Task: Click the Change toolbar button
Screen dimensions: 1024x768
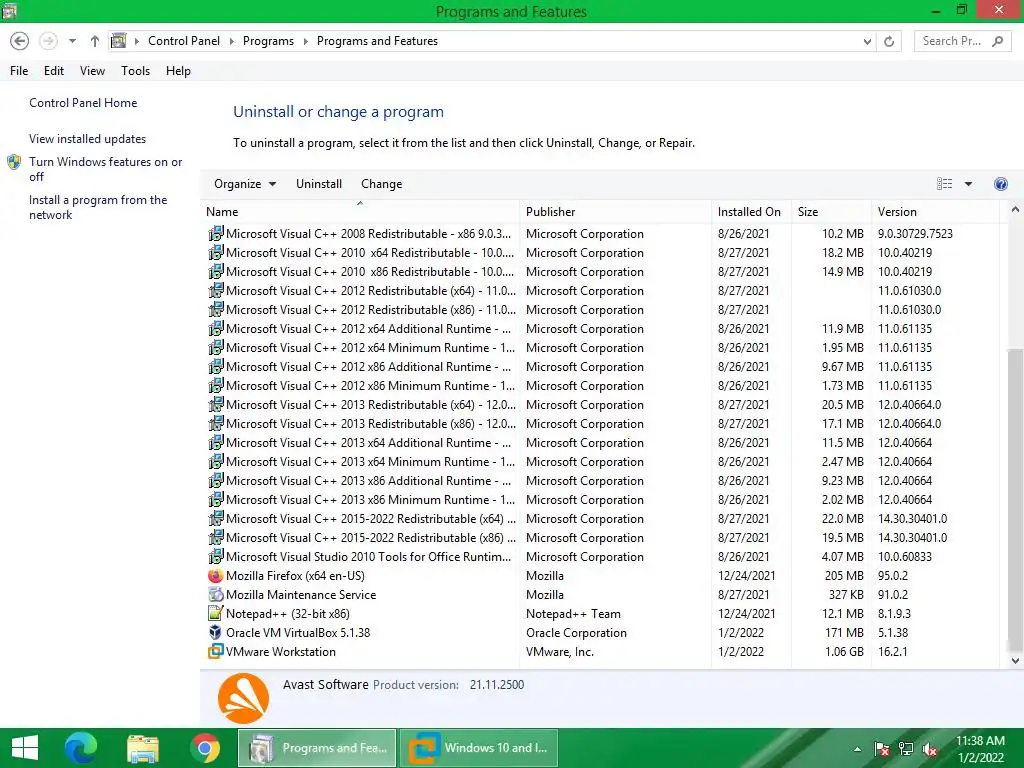Action: [x=381, y=184]
